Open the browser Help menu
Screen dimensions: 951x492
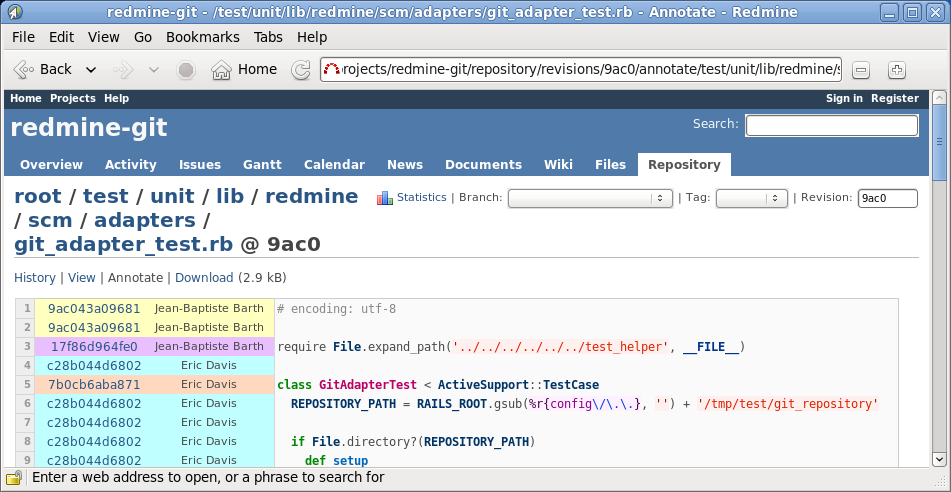coord(312,37)
